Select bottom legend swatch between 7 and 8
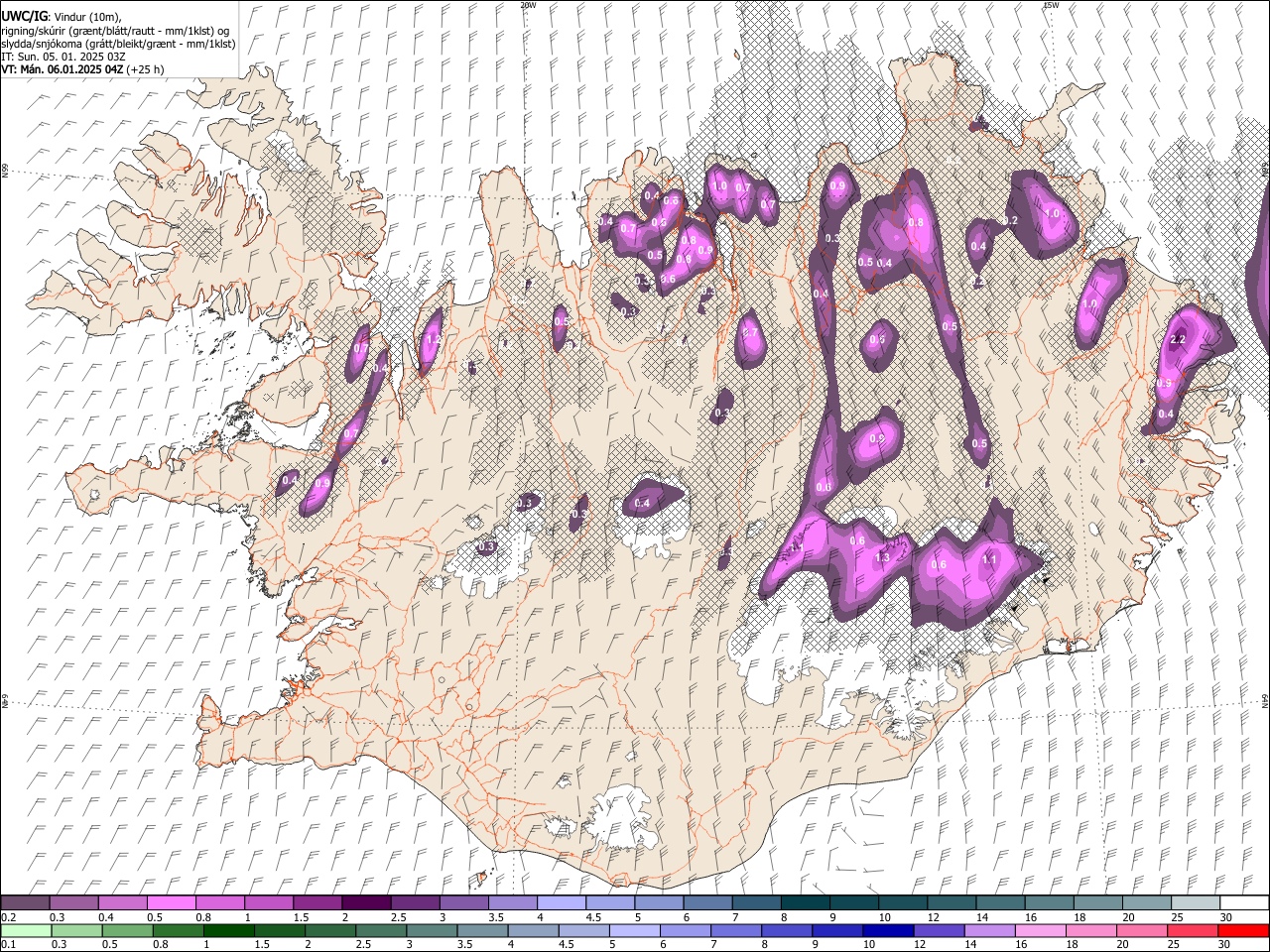Screen dimensions: 1270x952 736,931
